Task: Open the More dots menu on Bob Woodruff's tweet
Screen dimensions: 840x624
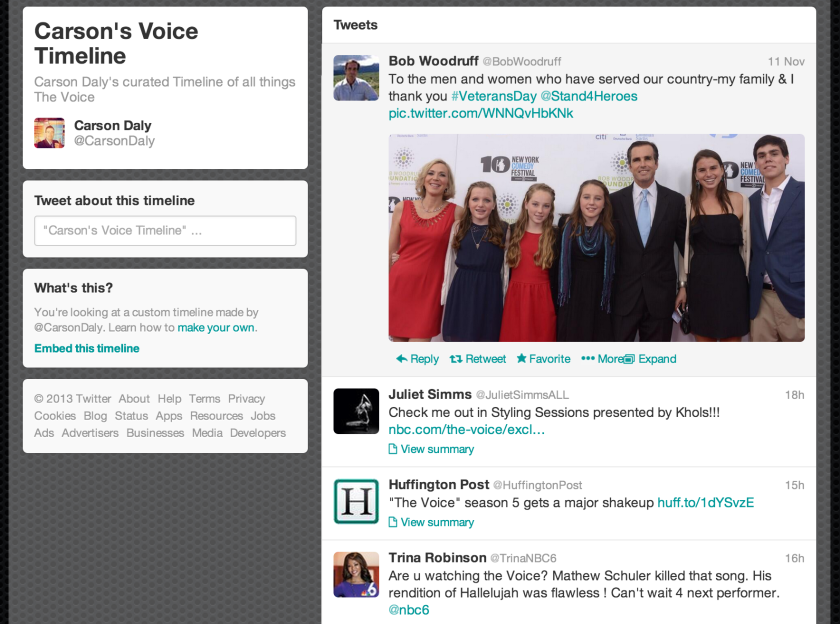Action: coord(588,358)
